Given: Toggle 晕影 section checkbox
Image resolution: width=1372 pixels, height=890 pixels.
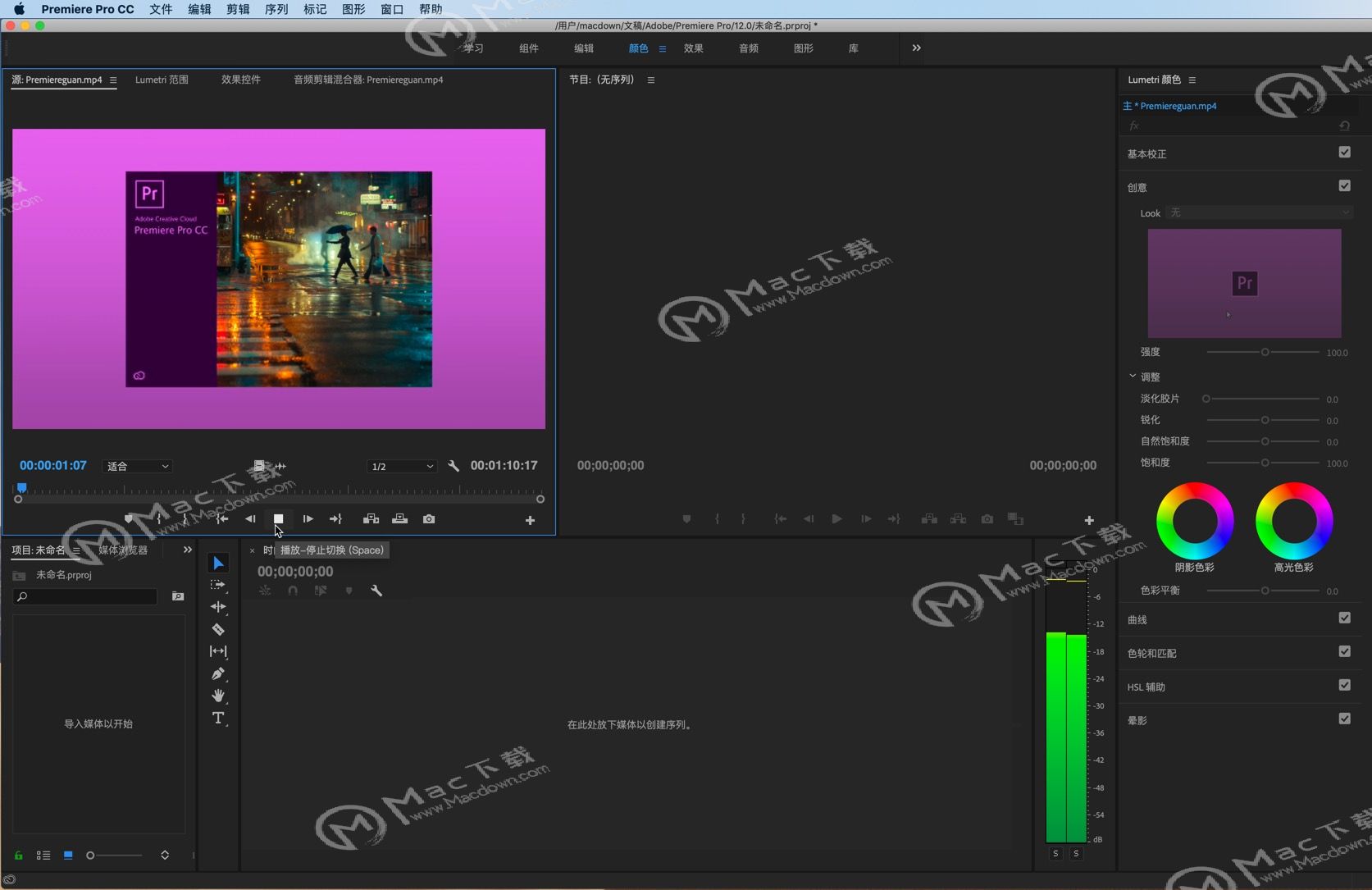Looking at the screenshot, I should click(x=1344, y=719).
